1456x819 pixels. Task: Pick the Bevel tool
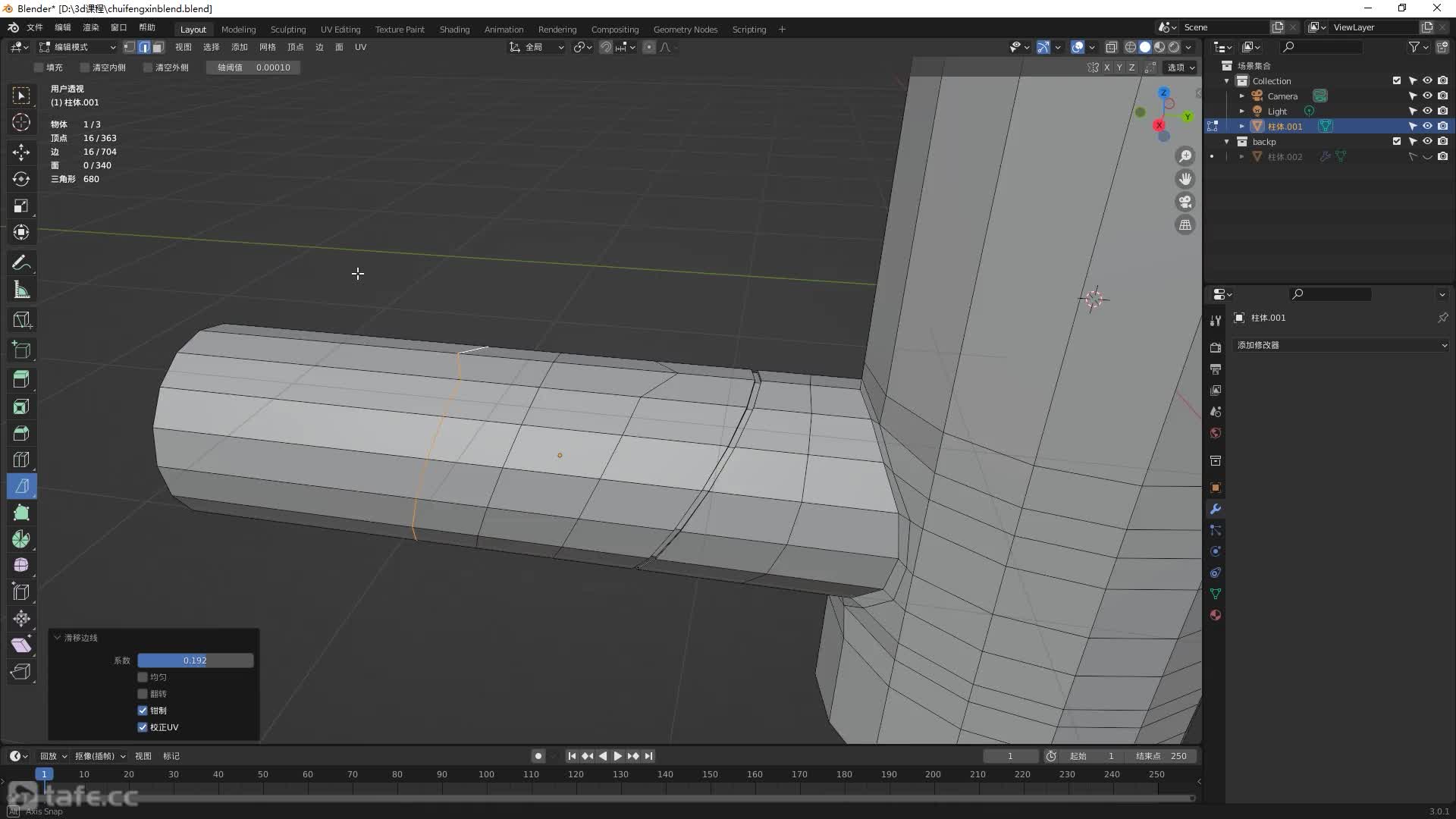[x=21, y=433]
